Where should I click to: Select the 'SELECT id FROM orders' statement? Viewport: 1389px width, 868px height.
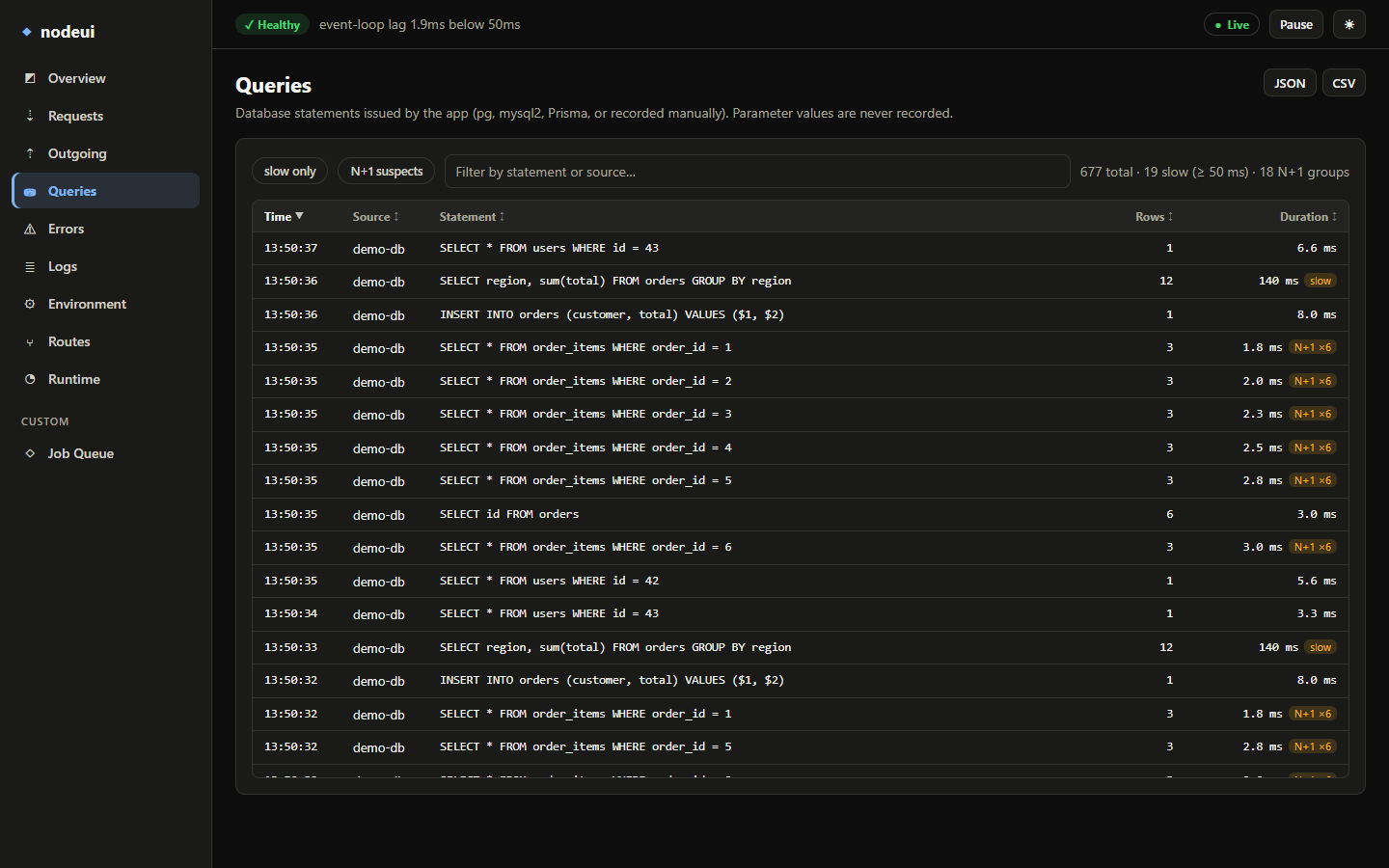(509, 514)
